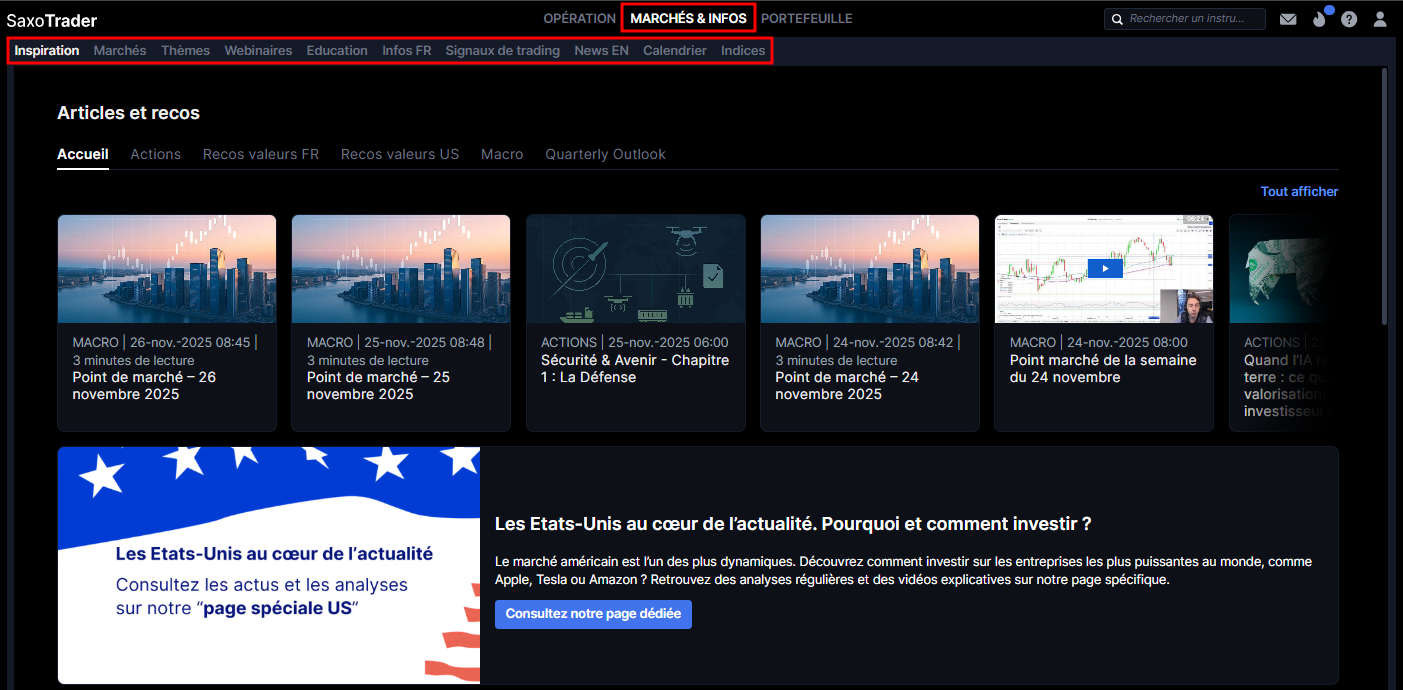The width and height of the screenshot is (1403, 690).
Task: Open the messages envelope icon
Action: pos(1288,19)
